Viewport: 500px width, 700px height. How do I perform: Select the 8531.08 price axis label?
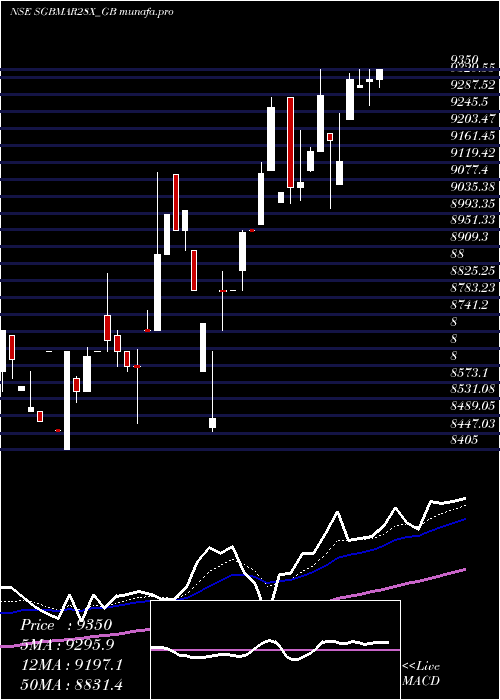[x=473, y=388]
